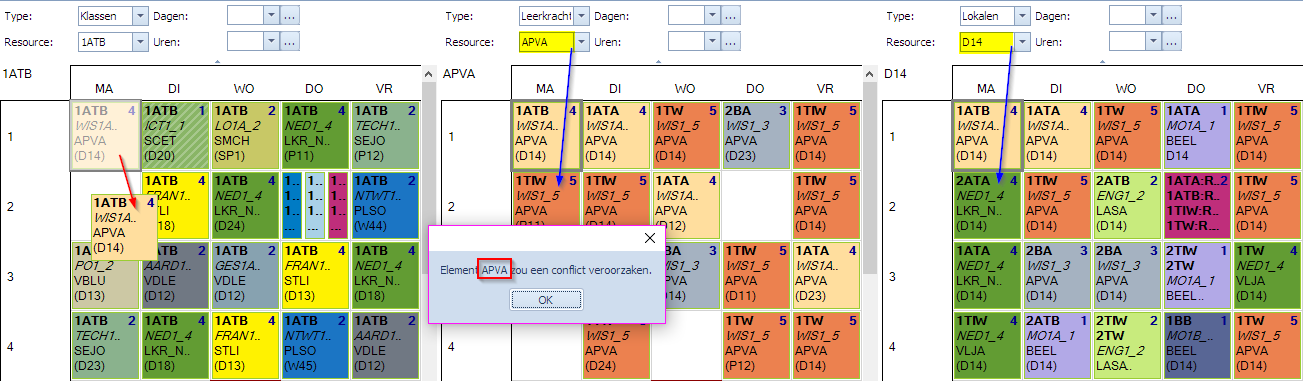Close the APVA conflict dialog
Screen dimensions: 1303x381
pyautogui.click(x=649, y=238)
